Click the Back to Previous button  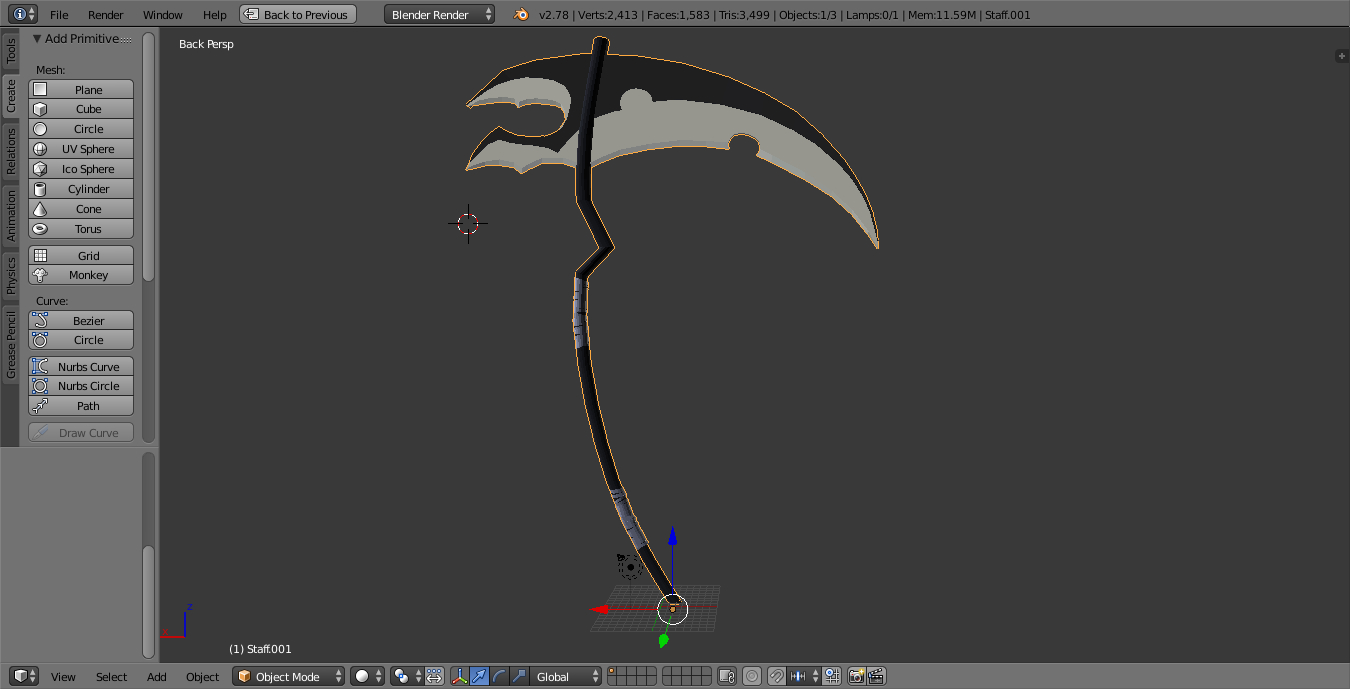click(297, 14)
